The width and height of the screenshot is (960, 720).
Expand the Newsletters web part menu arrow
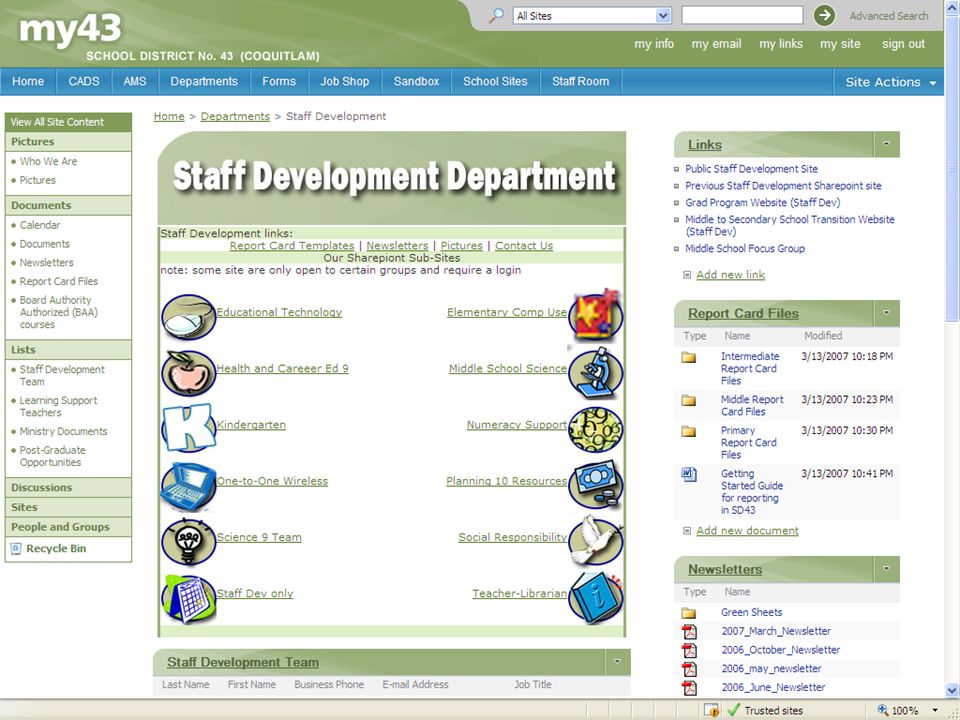click(x=886, y=569)
